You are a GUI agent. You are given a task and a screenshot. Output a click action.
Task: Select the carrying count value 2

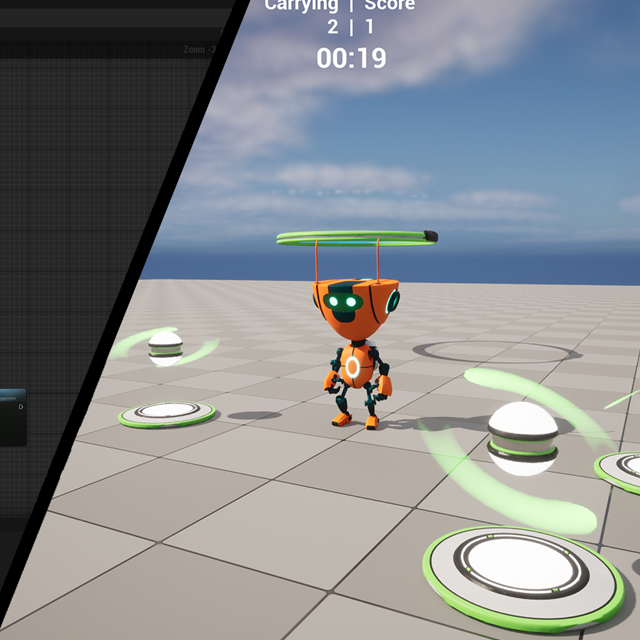coord(332,27)
